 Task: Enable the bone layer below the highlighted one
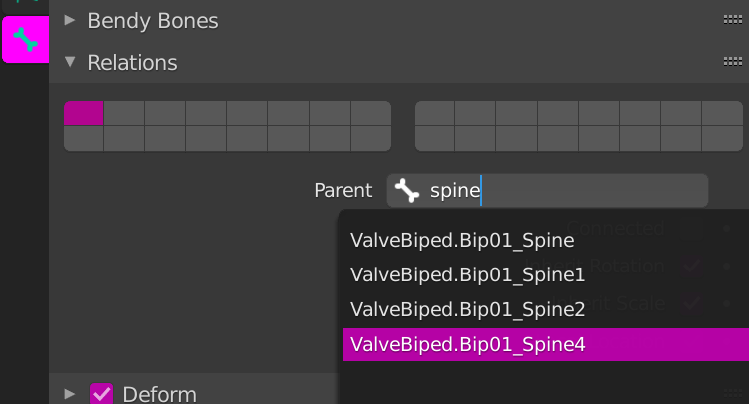(84, 138)
